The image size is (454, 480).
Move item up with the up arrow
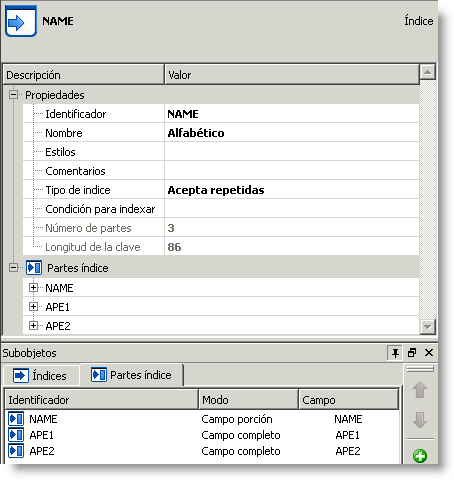click(420, 390)
